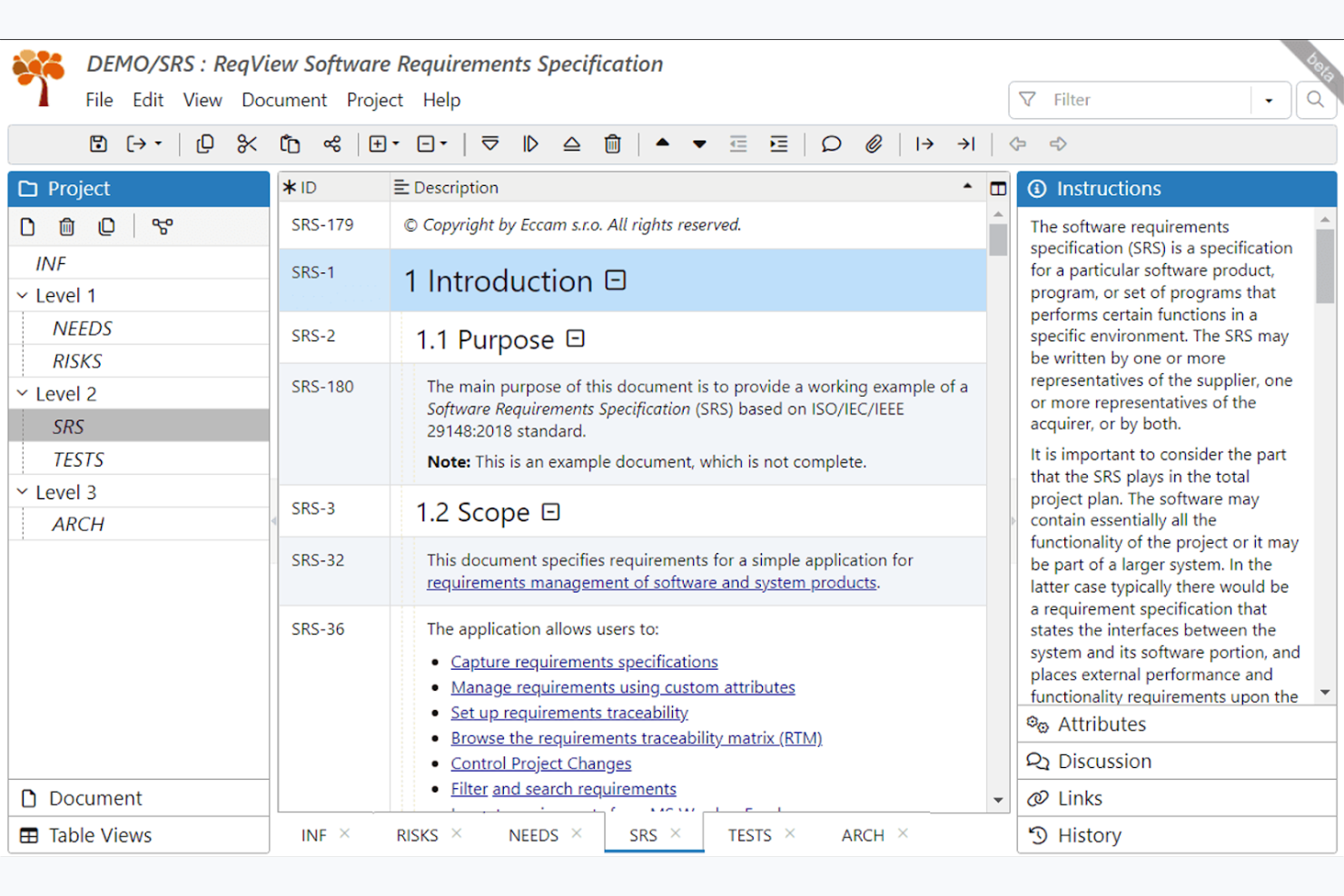Delete the requirement with the trash toolbar icon

click(x=613, y=143)
